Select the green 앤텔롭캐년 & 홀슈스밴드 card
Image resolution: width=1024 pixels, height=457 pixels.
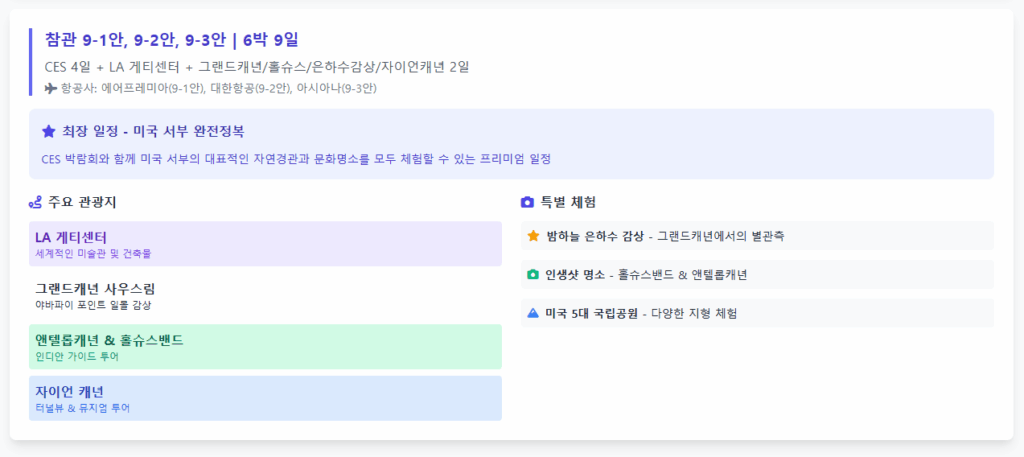click(x=265, y=347)
